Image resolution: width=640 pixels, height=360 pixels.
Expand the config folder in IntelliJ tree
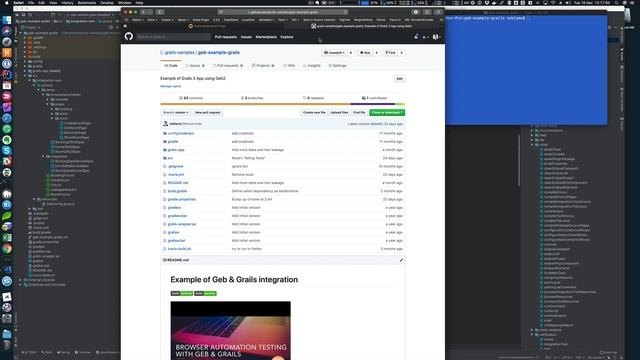tap(25, 61)
